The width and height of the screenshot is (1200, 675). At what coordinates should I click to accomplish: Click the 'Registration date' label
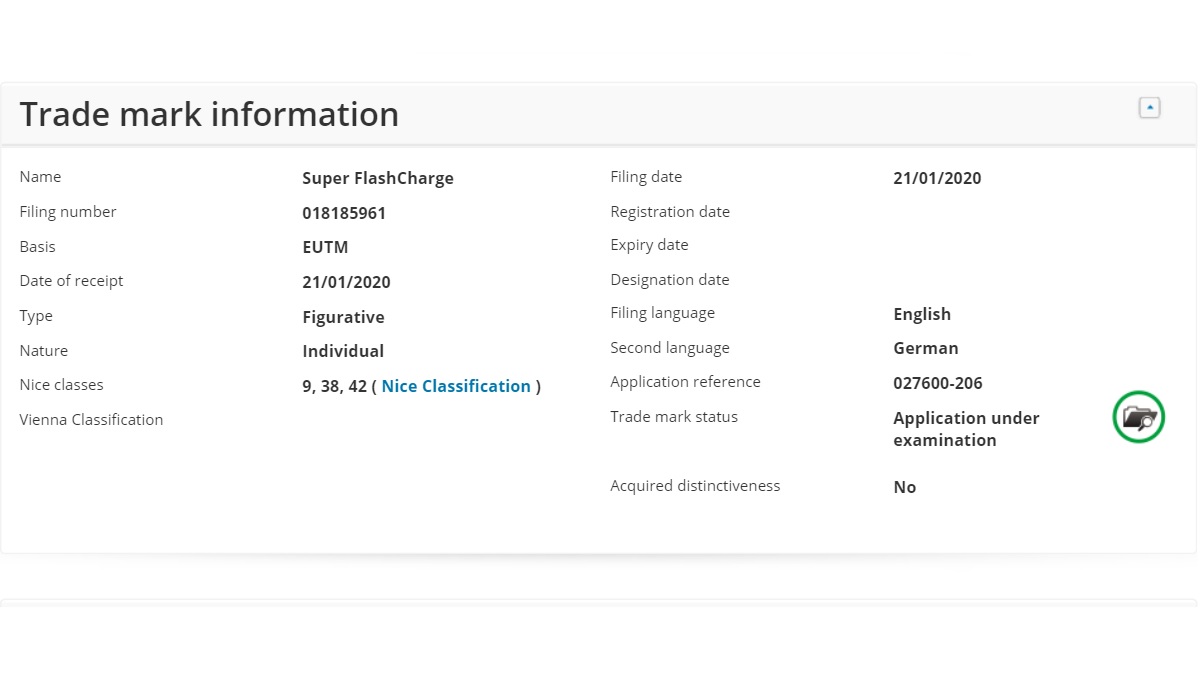(x=670, y=212)
